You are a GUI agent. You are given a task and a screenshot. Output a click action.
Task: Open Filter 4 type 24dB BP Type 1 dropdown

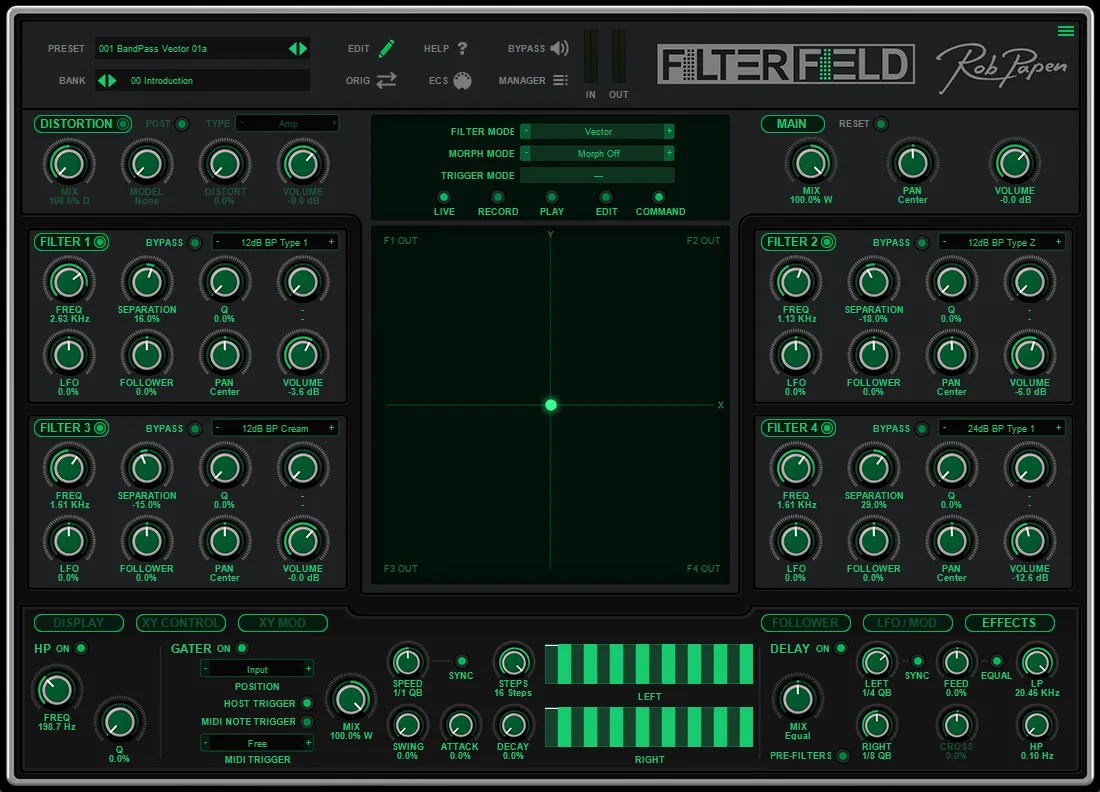(1002, 428)
